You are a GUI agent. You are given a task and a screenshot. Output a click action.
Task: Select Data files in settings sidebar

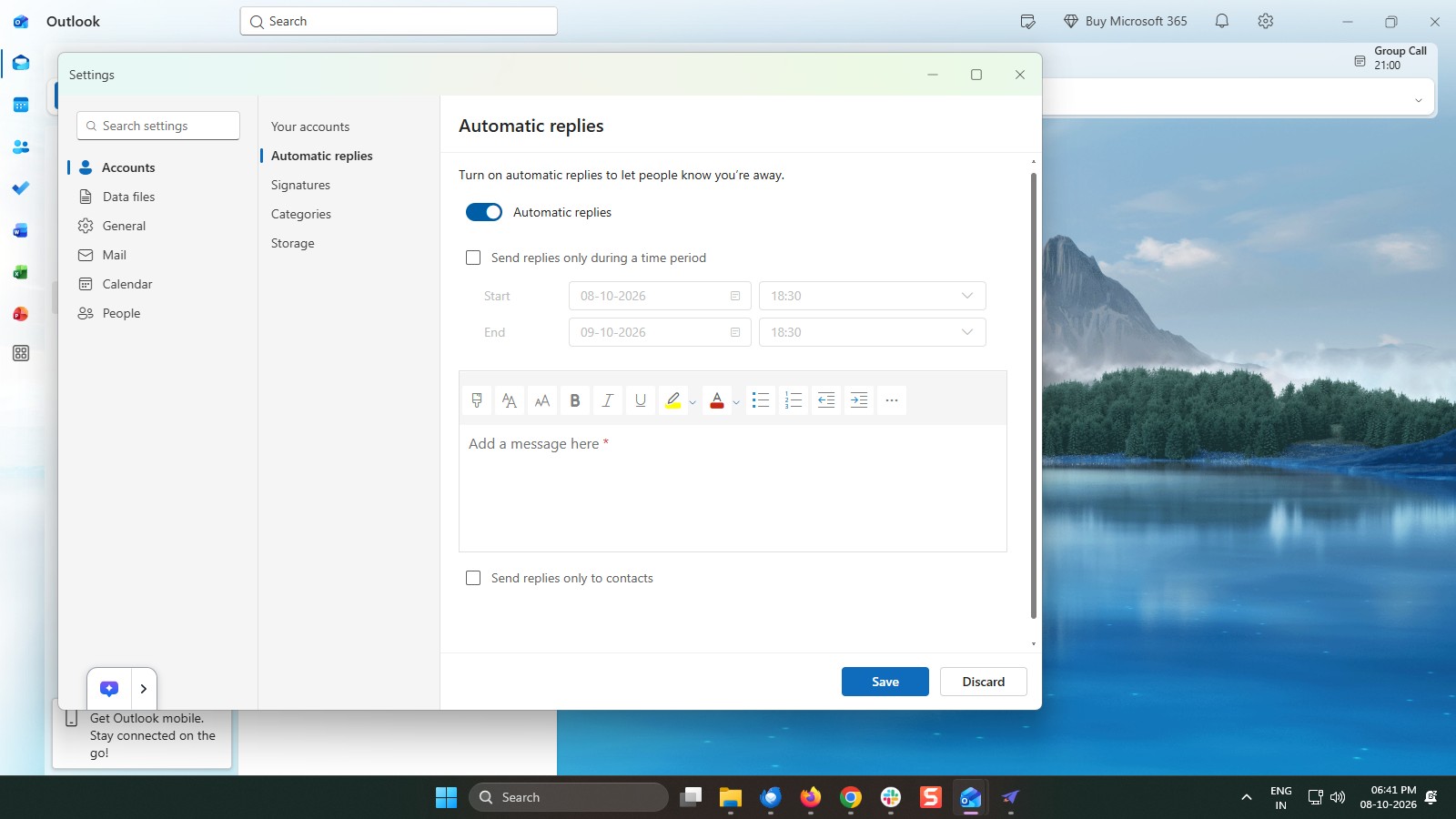tap(157, 197)
